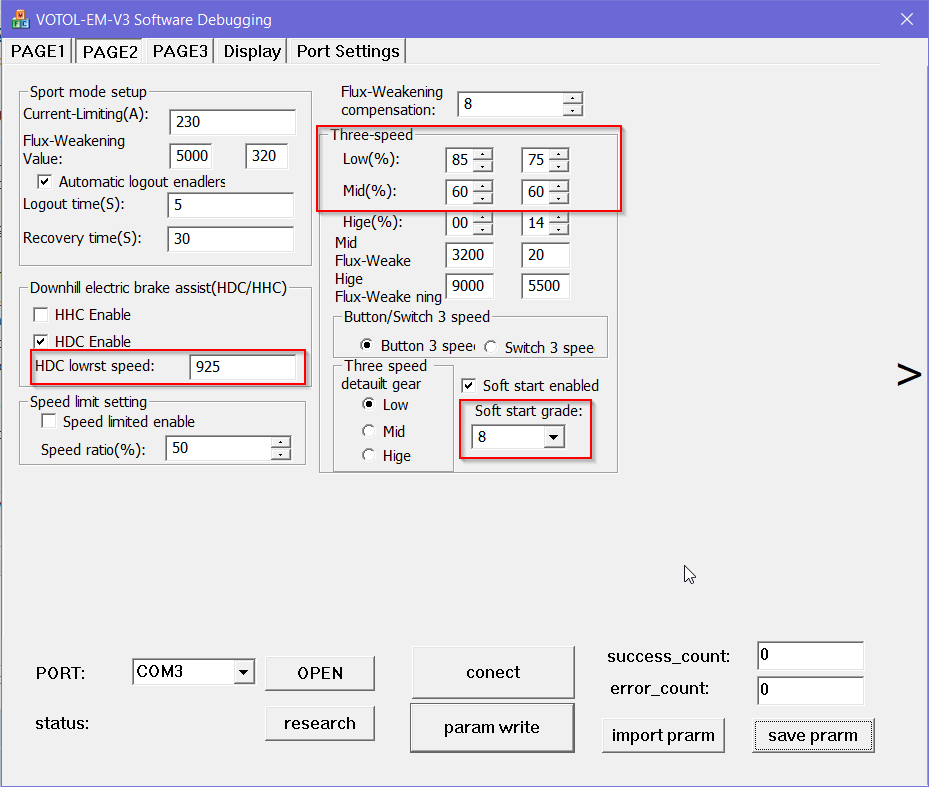Click the VOTOL app icon in title bar
The width and height of the screenshot is (929, 787).
pyautogui.click(x=19, y=19)
